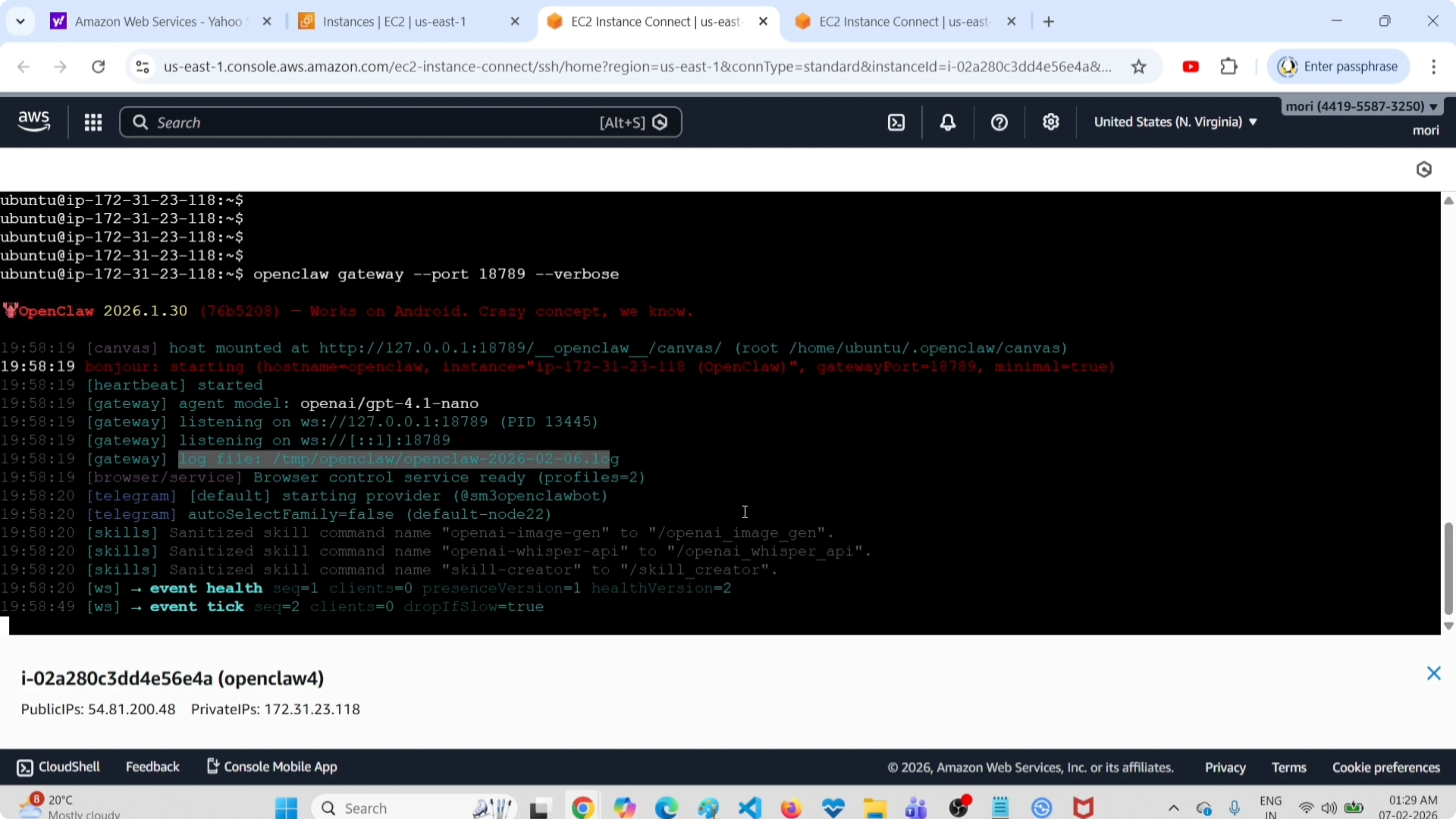Open CloudShell from top navigation icon
The width and height of the screenshot is (1456, 819).
tap(897, 122)
